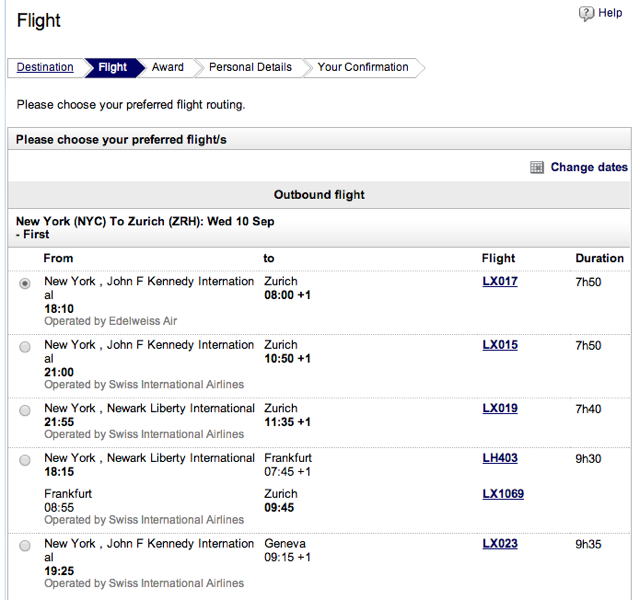Image resolution: width=640 pixels, height=600 pixels.
Task: Select the LX019 Newark flight radio option
Action: click(25, 410)
